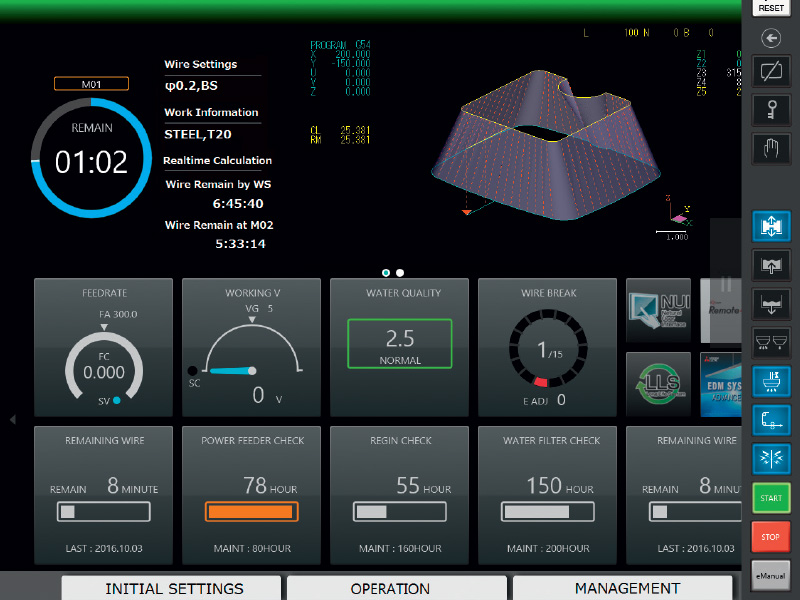Click the "STEEL,T20" work value
This screenshot has height=600, width=800.
pos(198,134)
